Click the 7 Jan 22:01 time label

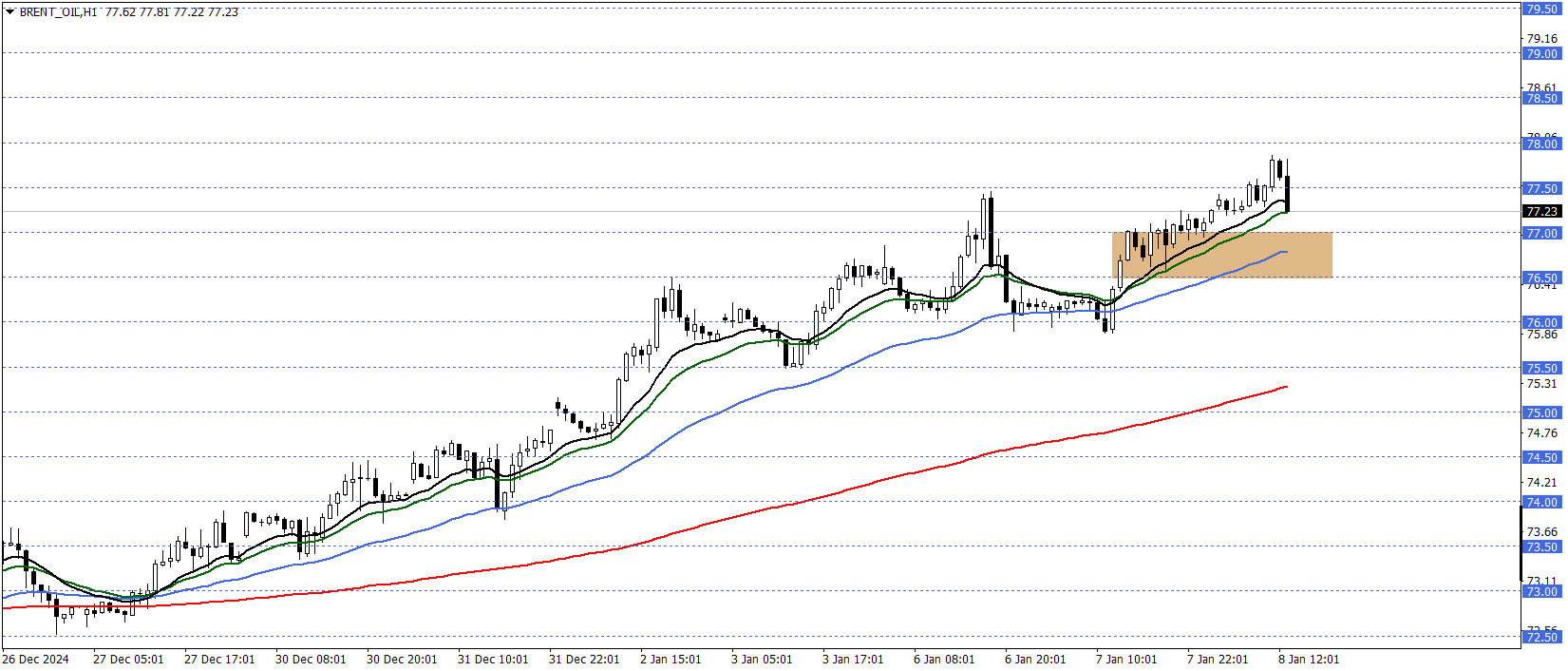[1218, 660]
